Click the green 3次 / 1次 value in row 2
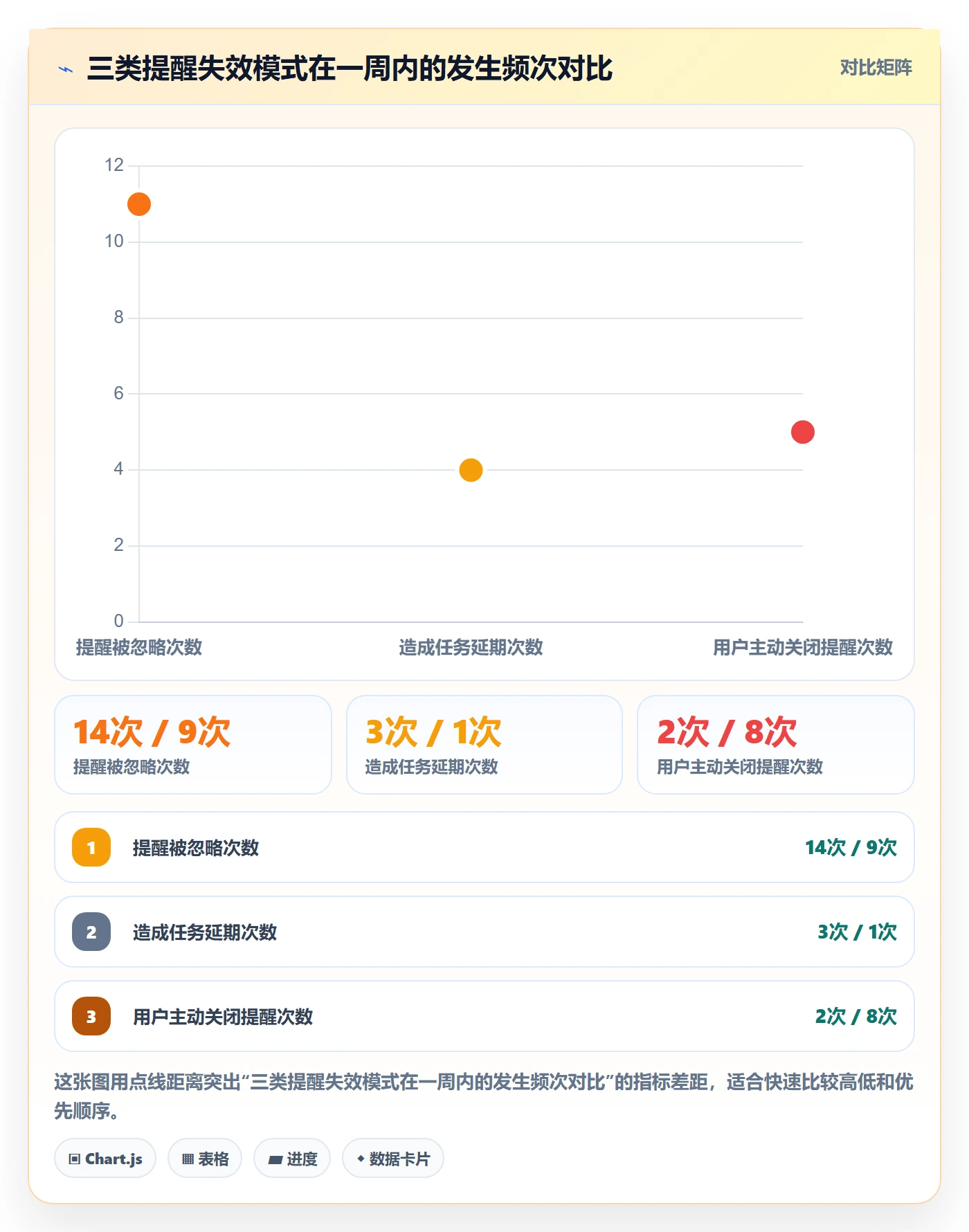 point(857,932)
